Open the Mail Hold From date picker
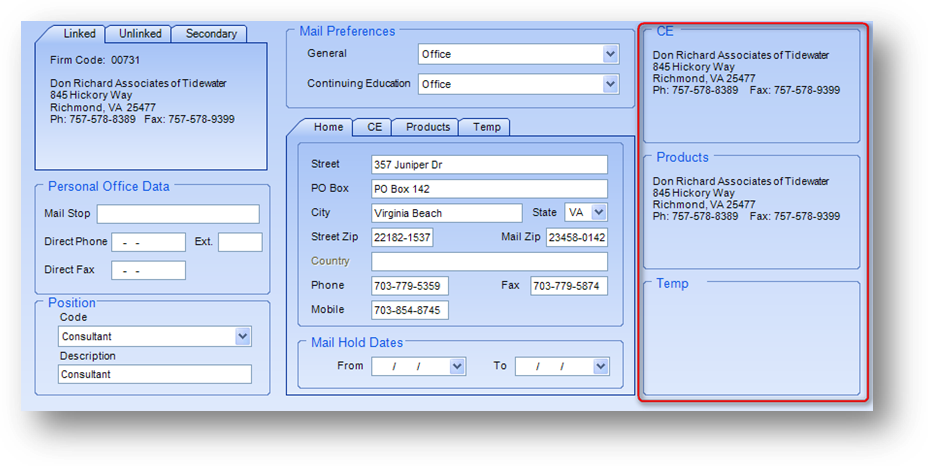The height and width of the screenshot is (466, 928). tap(457, 367)
